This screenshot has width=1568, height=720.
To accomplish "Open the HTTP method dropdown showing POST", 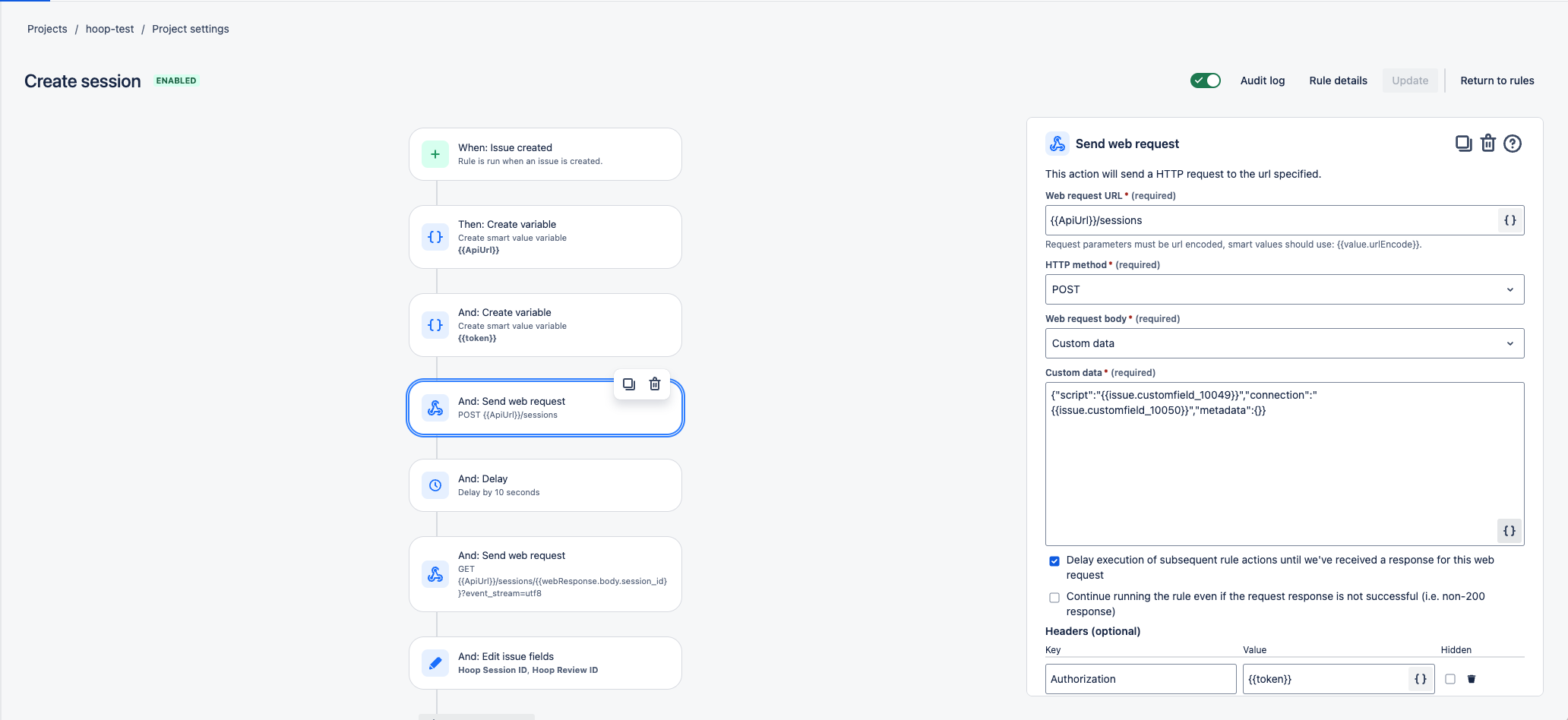I will point(1284,289).
